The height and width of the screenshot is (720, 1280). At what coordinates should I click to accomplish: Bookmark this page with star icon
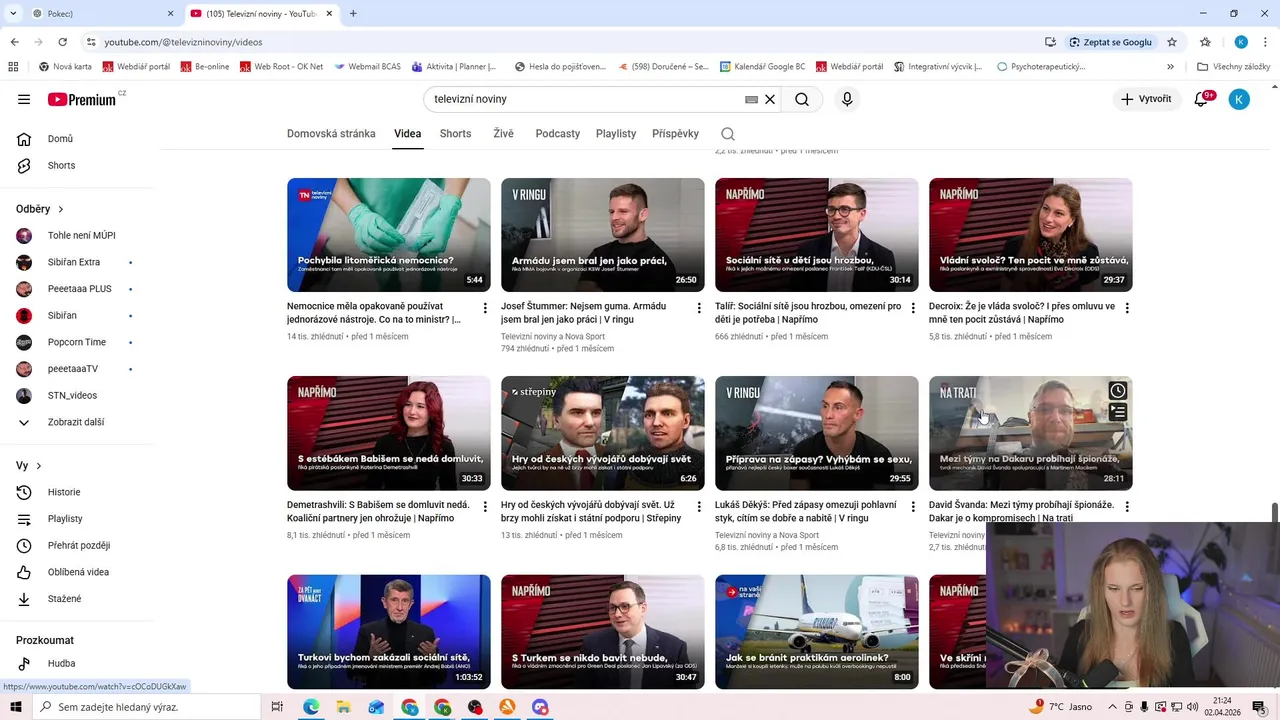coord(1172,42)
